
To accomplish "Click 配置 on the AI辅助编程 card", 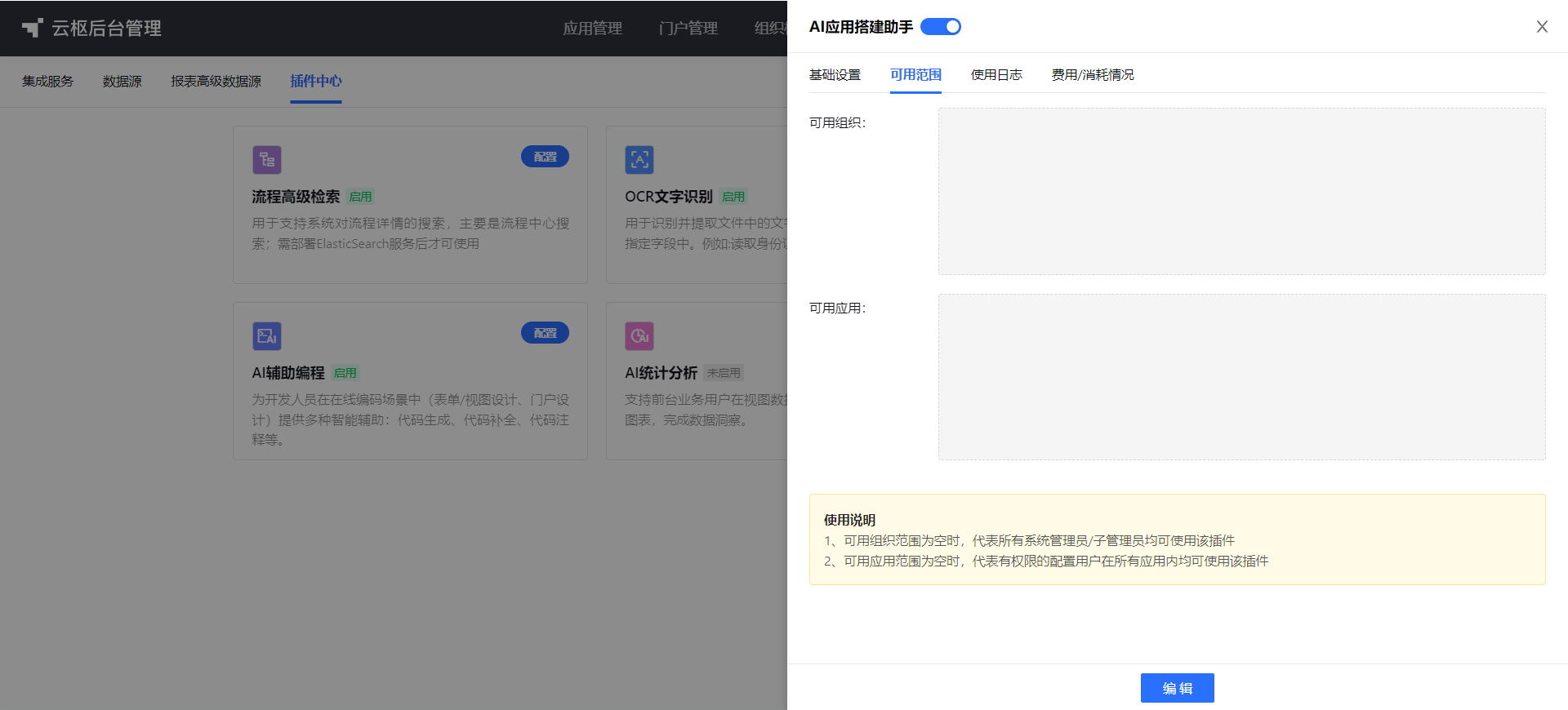I will pyautogui.click(x=546, y=333).
